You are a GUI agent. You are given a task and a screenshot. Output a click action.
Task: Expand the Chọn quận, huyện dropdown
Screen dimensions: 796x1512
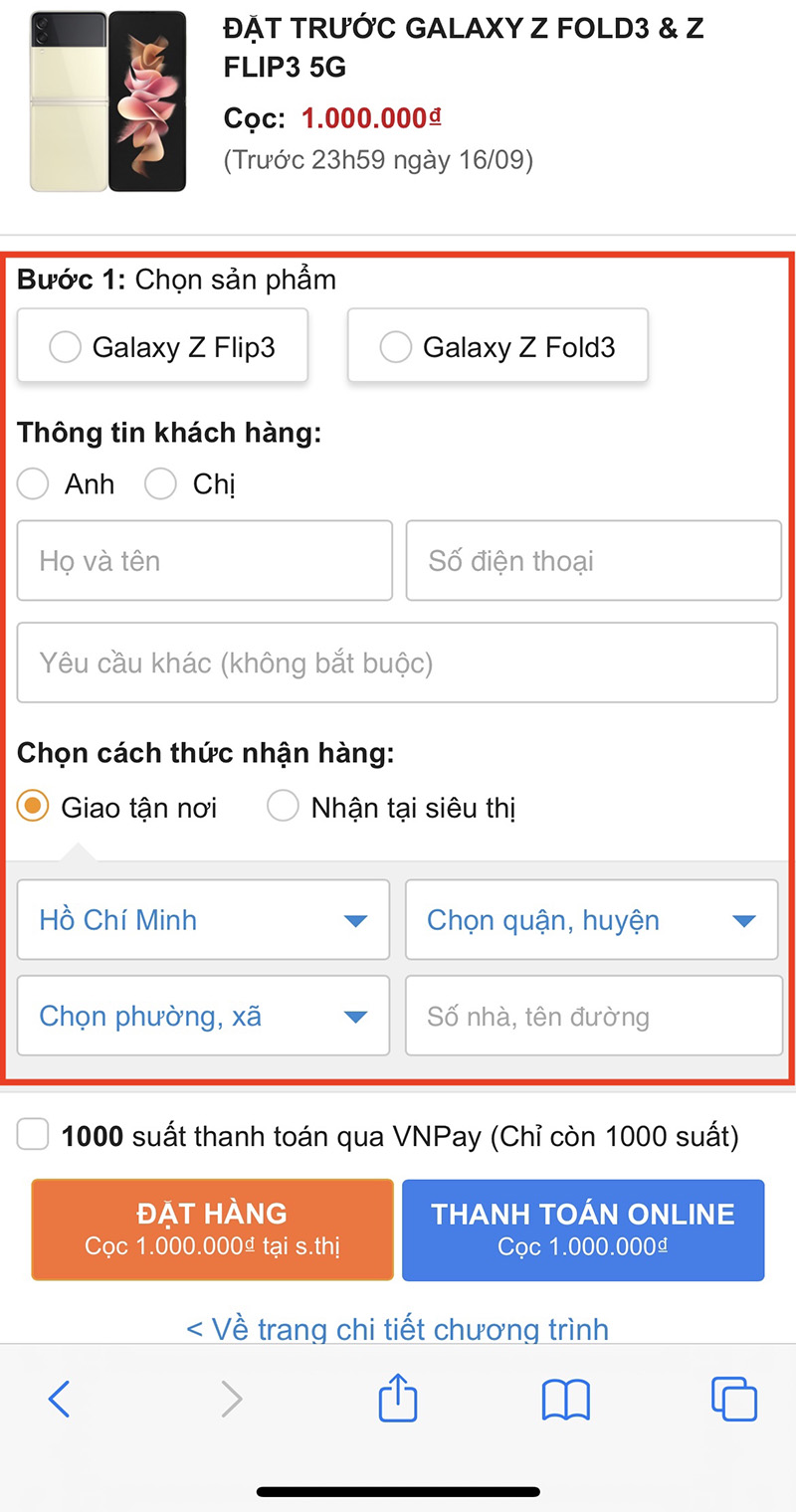tap(591, 920)
